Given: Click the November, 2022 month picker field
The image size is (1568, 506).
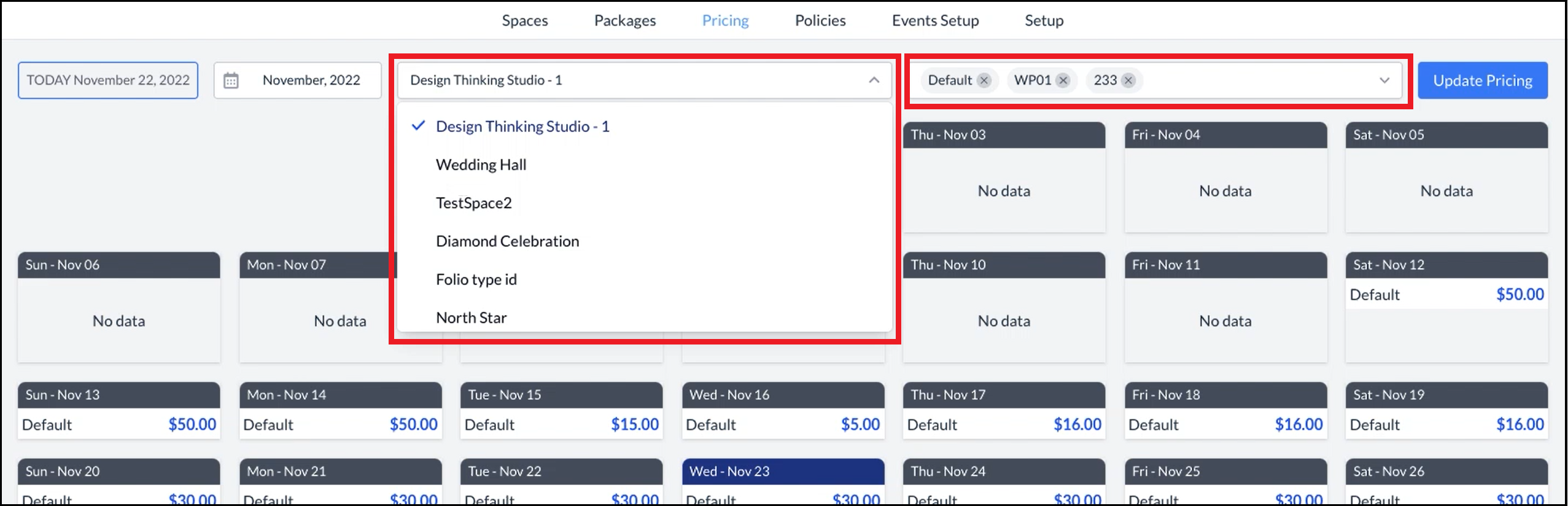Looking at the screenshot, I should [311, 80].
